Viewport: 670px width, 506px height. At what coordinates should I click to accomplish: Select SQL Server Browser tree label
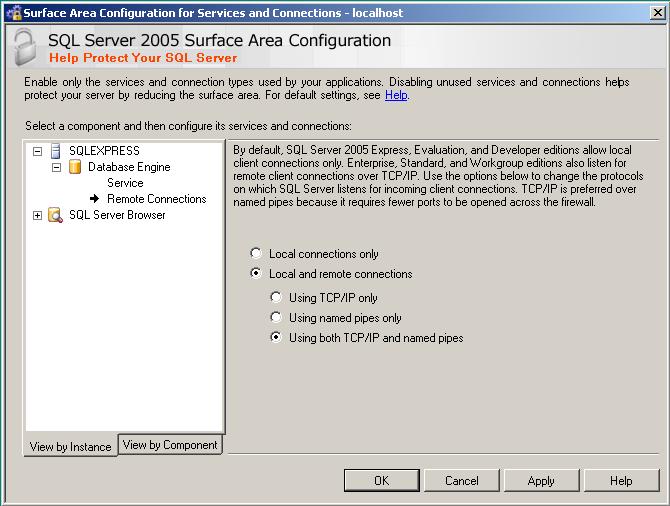click(117, 215)
